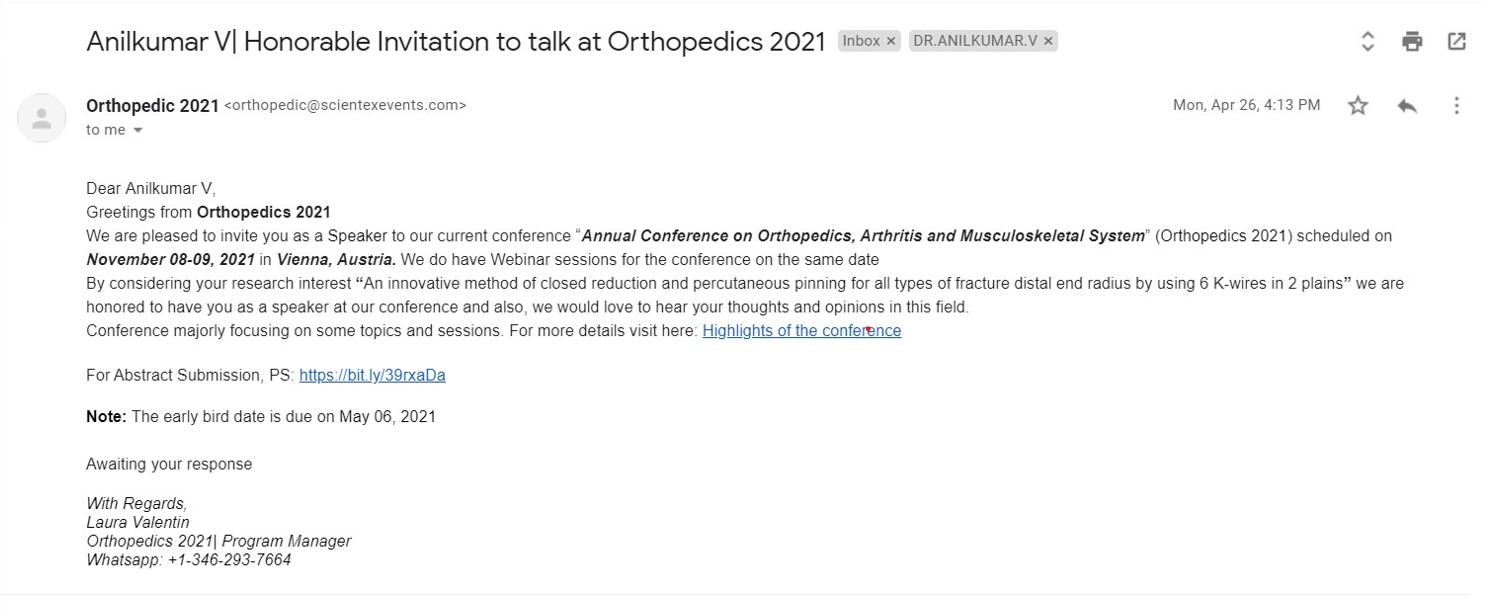Image resolution: width=1492 pixels, height=616 pixels.
Task: Click the DR.ANILKUMAR.V label chip
Action: coord(975,42)
